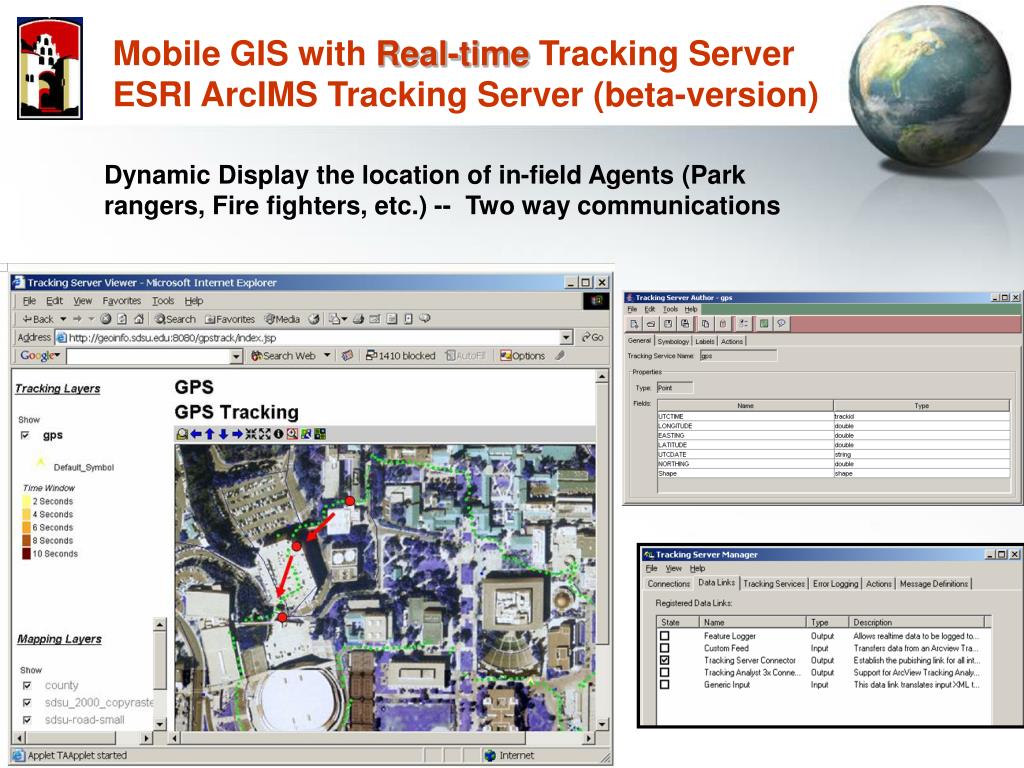Click the pan down arrow above the map

[223, 434]
